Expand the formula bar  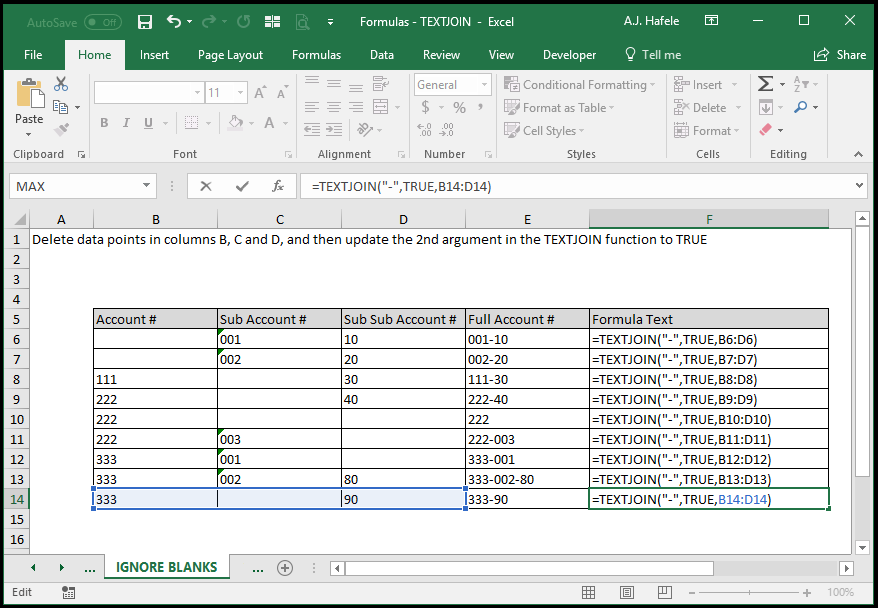coord(860,186)
